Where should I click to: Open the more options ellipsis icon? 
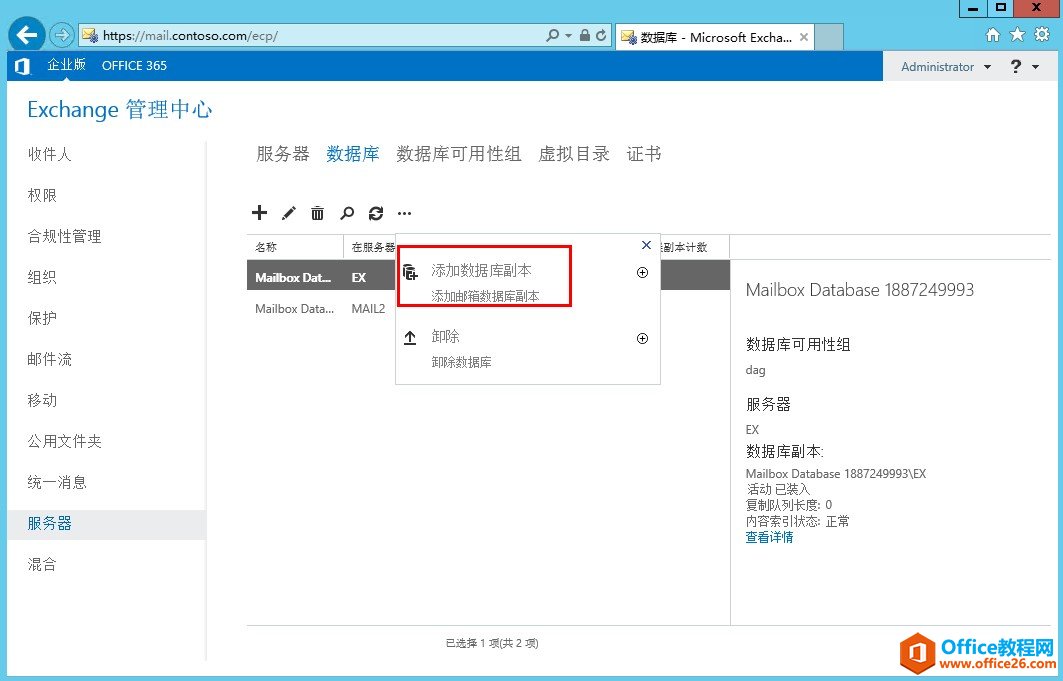coord(404,212)
